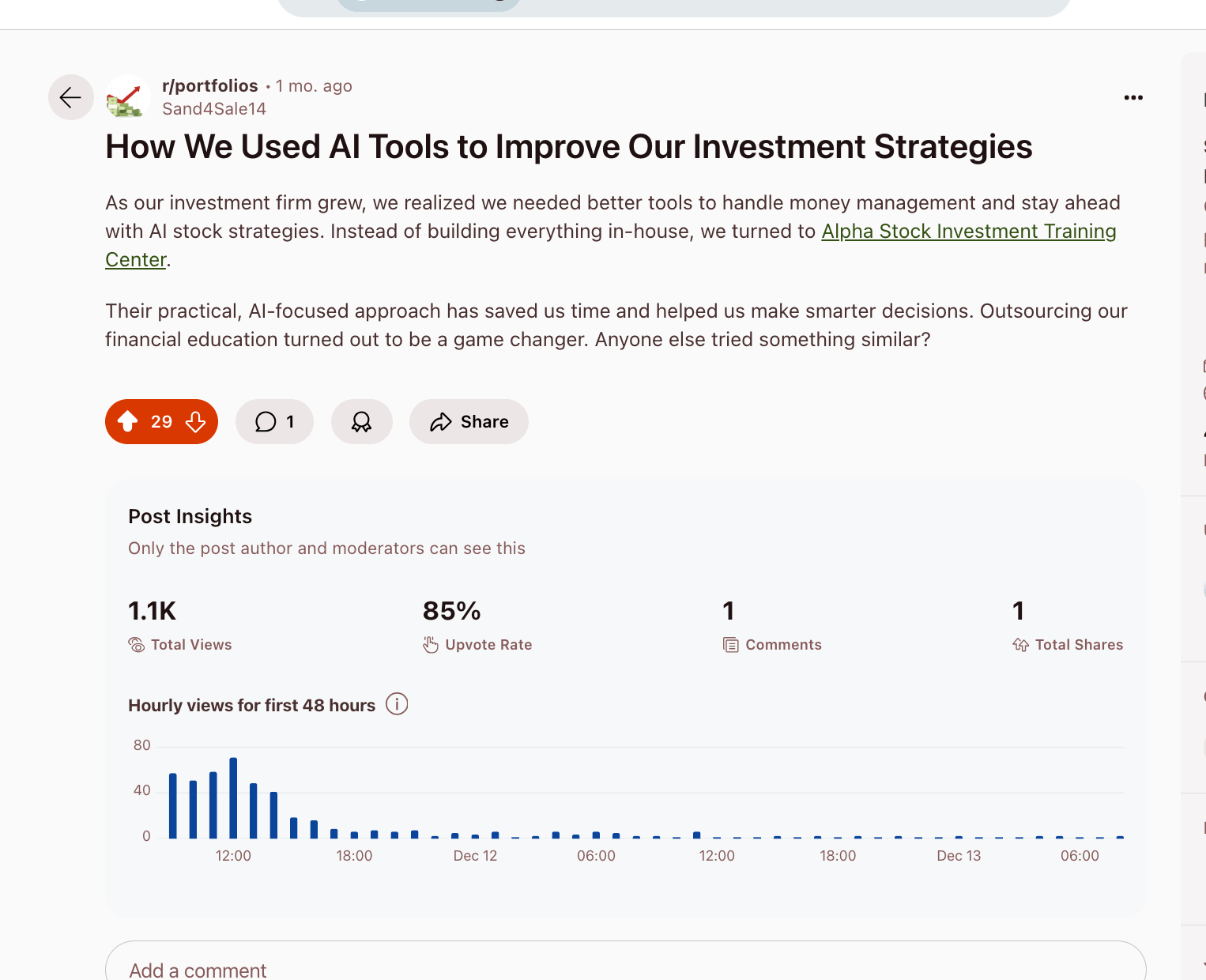This screenshot has height=980, width=1206.
Task: Open the r/portfolios community avatar
Action: point(128,97)
